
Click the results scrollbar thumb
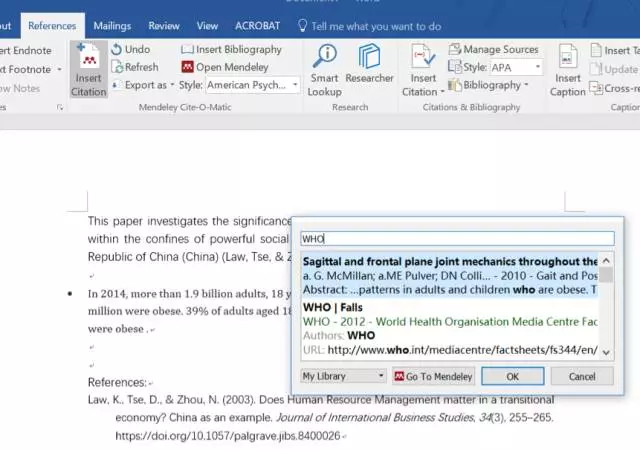[x=606, y=275]
